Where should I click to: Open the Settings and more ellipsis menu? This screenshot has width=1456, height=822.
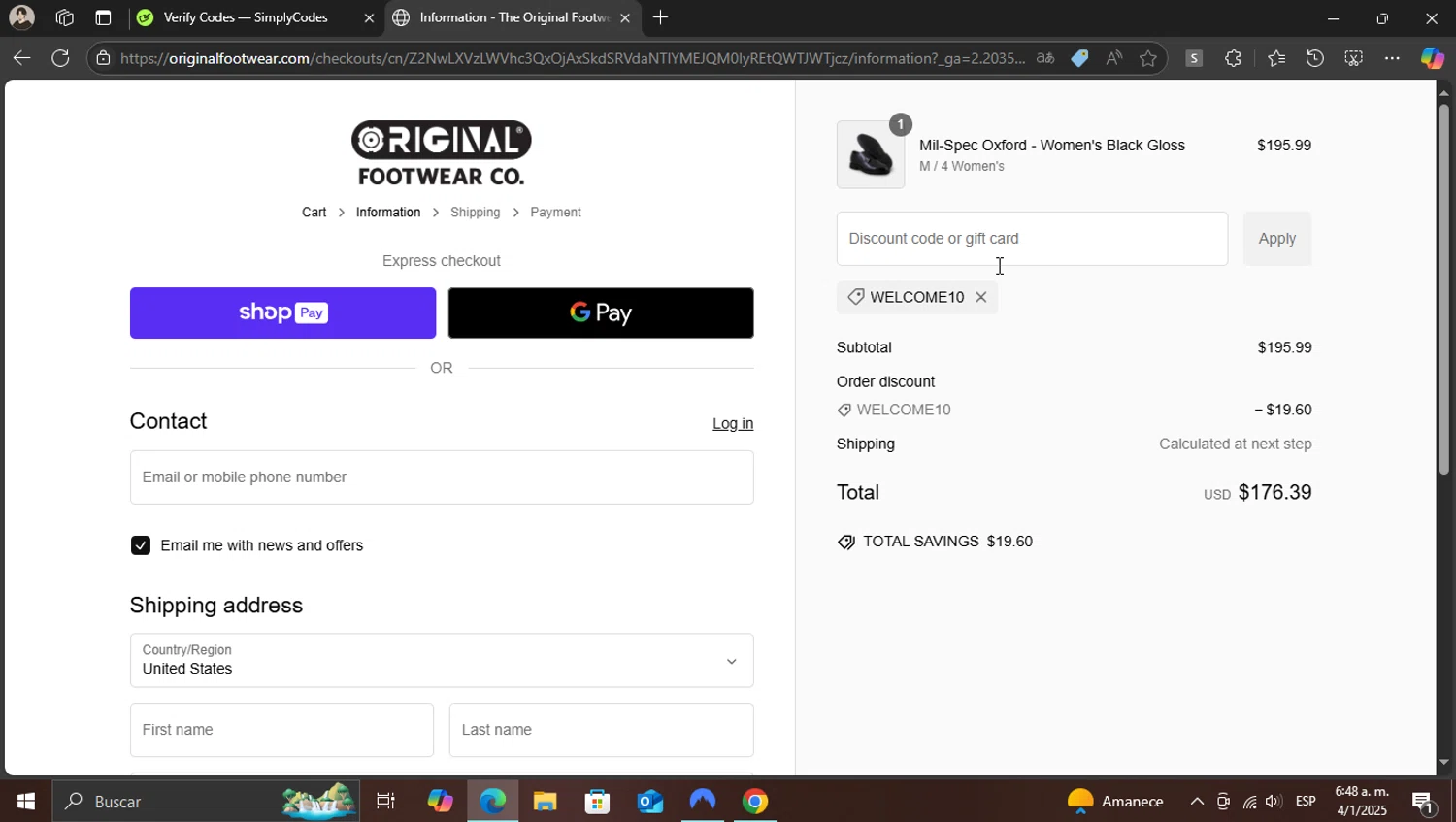(x=1392, y=58)
